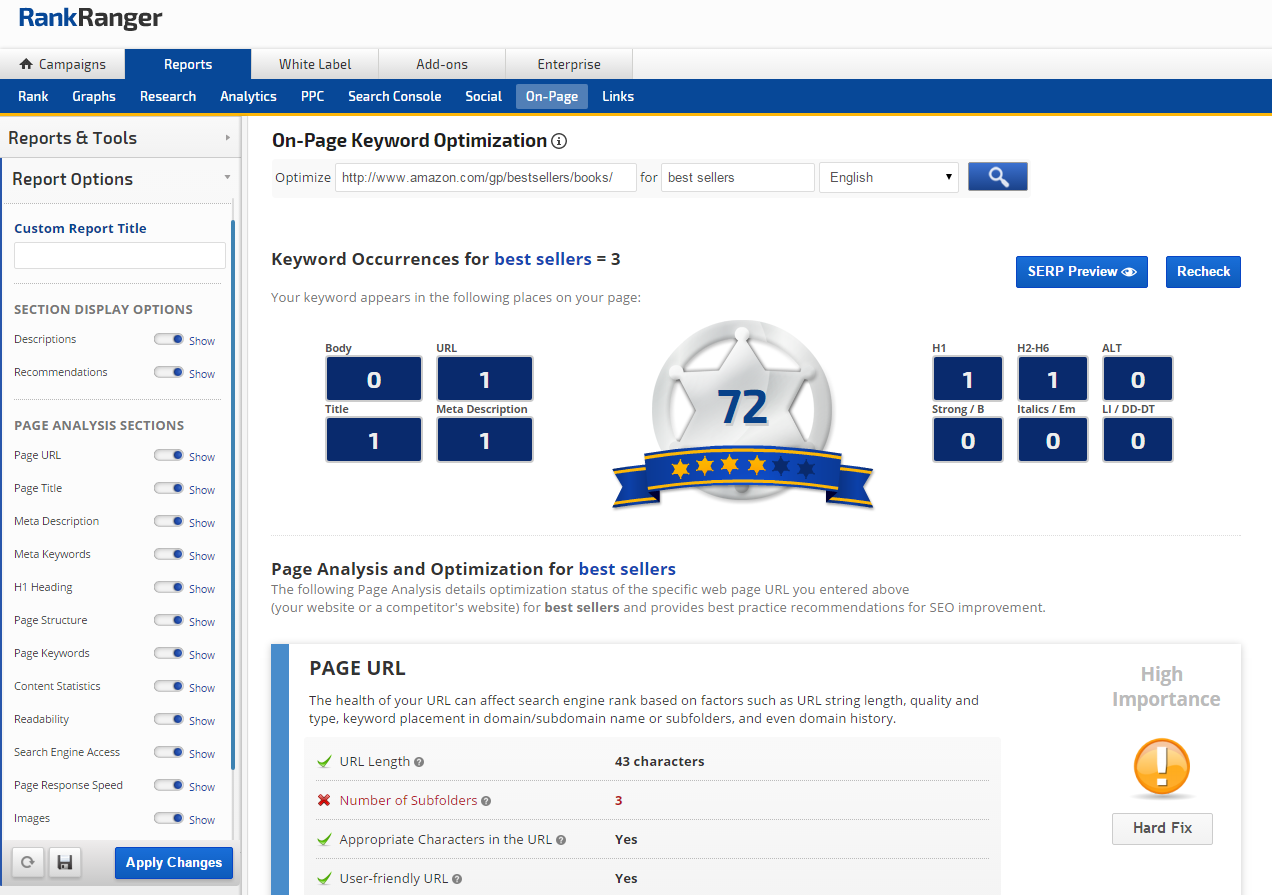Click the score 72 star badge
The image size is (1272, 895).
(x=742, y=410)
